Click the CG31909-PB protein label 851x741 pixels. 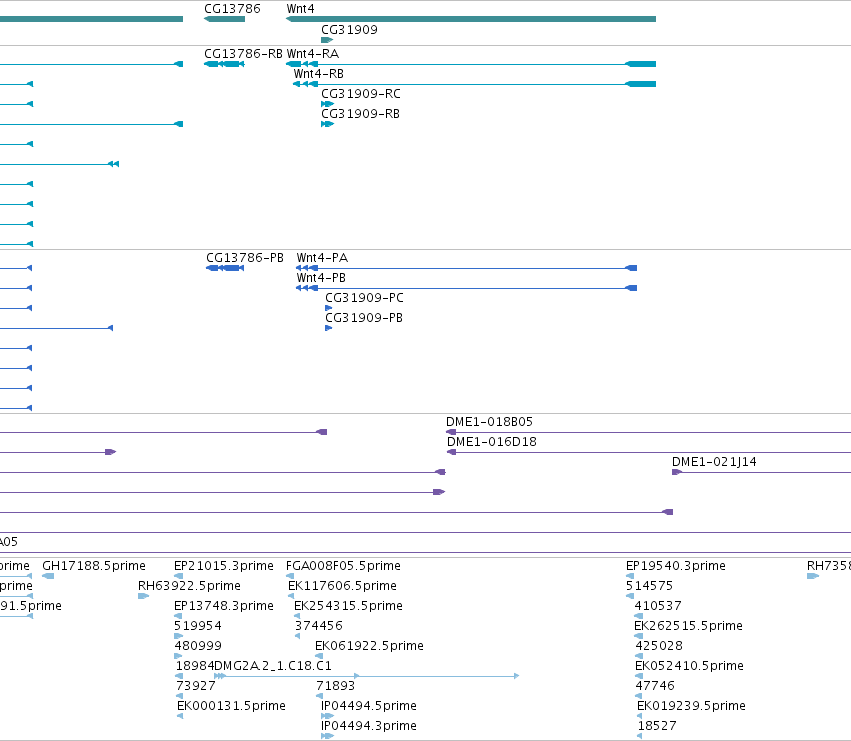[x=364, y=318]
